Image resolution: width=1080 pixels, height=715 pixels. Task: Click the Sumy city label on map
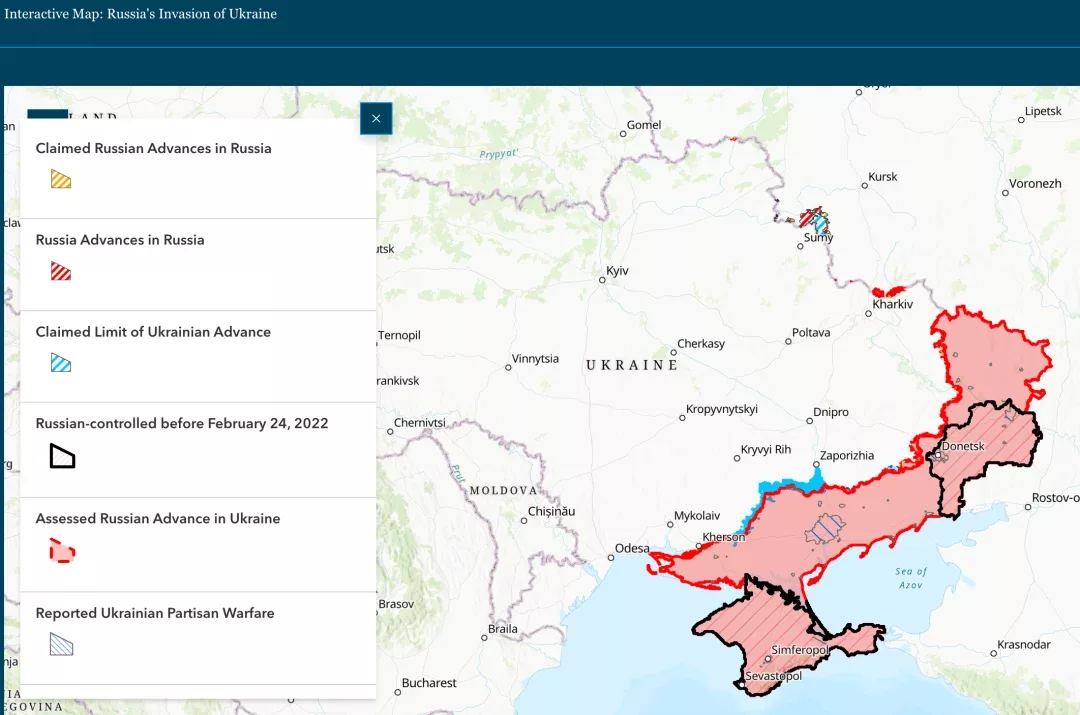tap(818, 238)
